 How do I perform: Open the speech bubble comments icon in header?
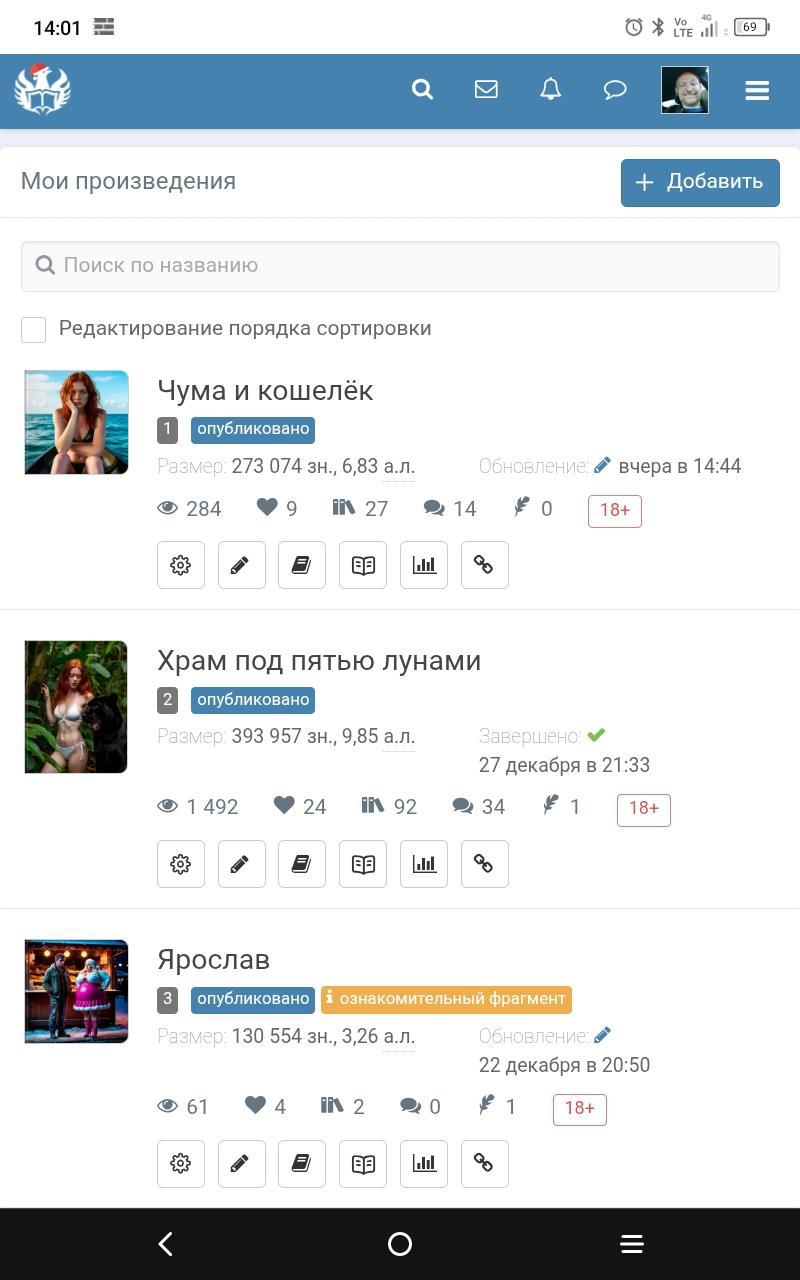coord(615,90)
